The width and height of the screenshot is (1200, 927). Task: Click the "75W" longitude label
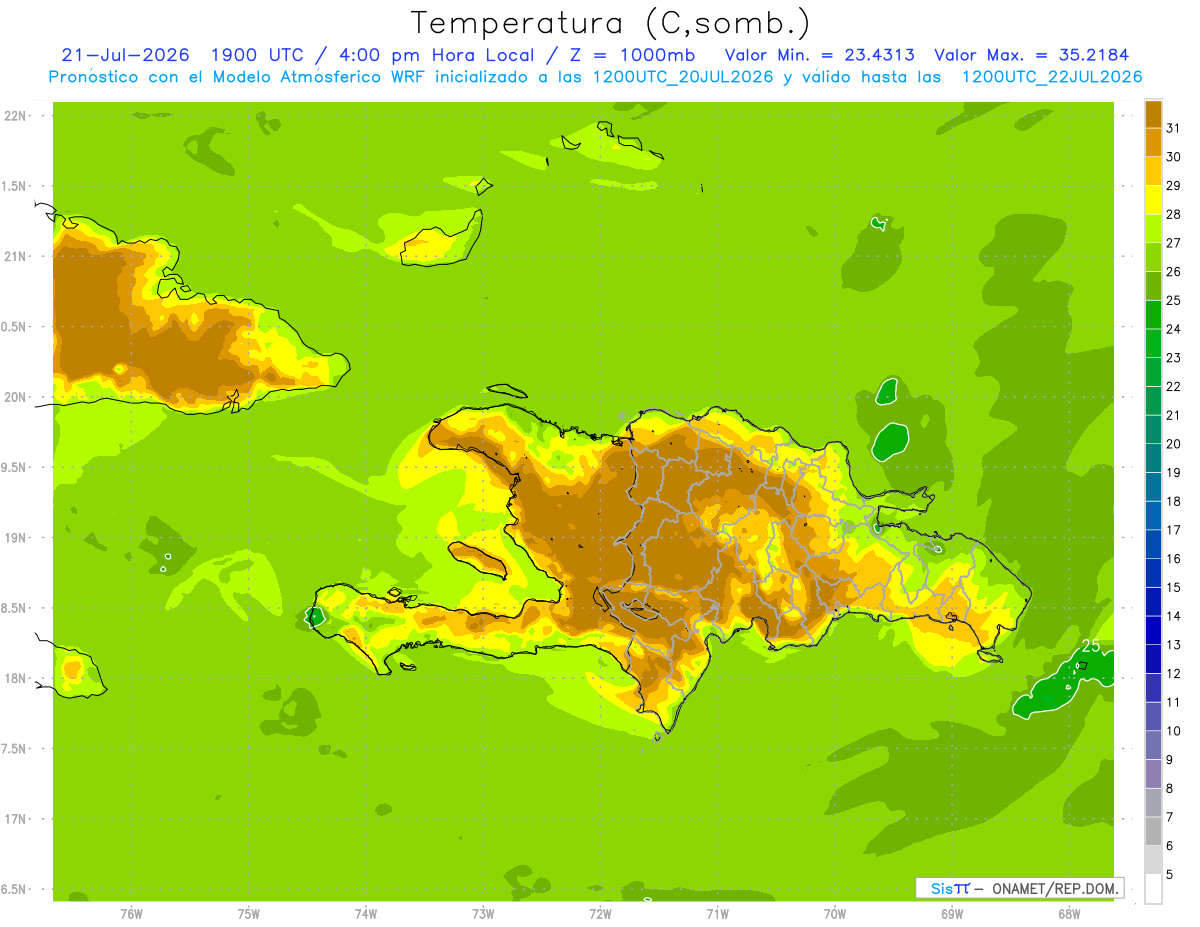click(249, 913)
